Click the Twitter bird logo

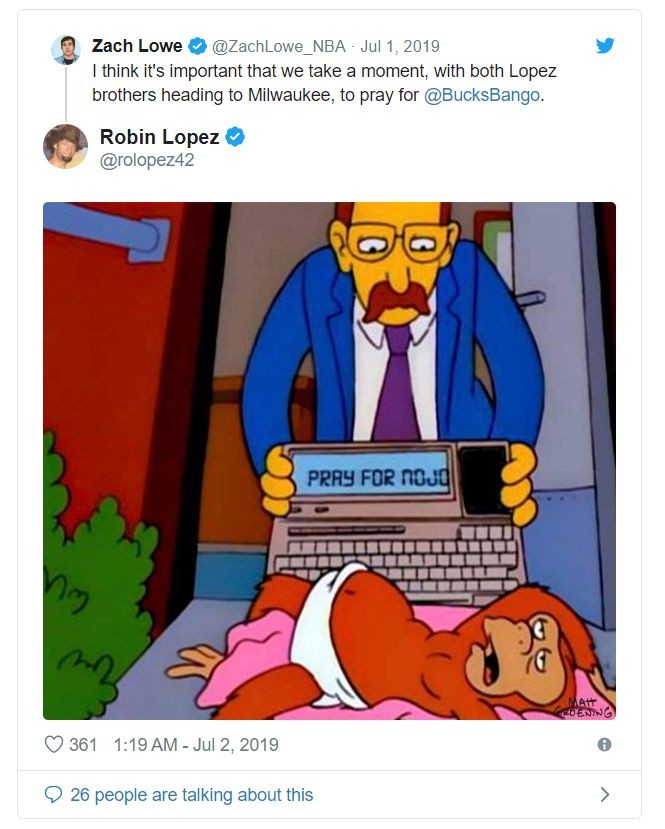coord(605,45)
